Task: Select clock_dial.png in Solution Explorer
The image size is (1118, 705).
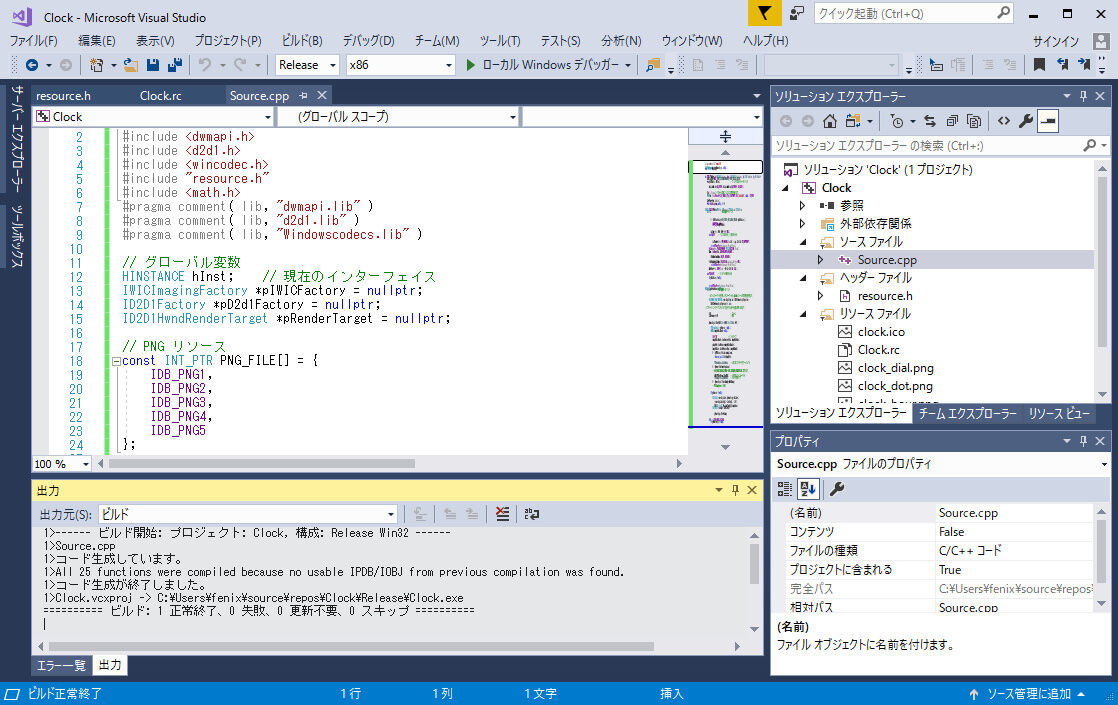Action: pos(895,368)
